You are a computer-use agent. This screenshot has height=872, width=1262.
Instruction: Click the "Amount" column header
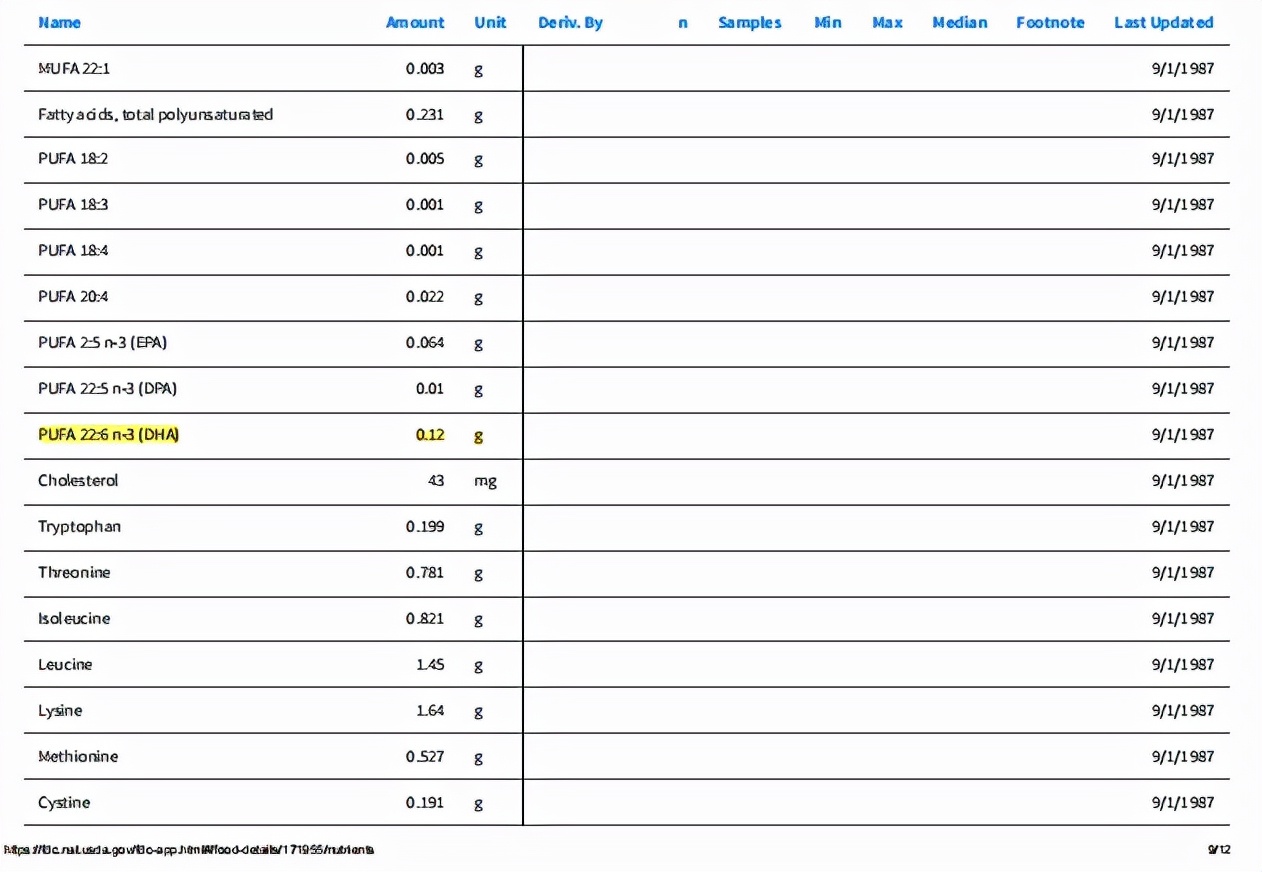(415, 22)
